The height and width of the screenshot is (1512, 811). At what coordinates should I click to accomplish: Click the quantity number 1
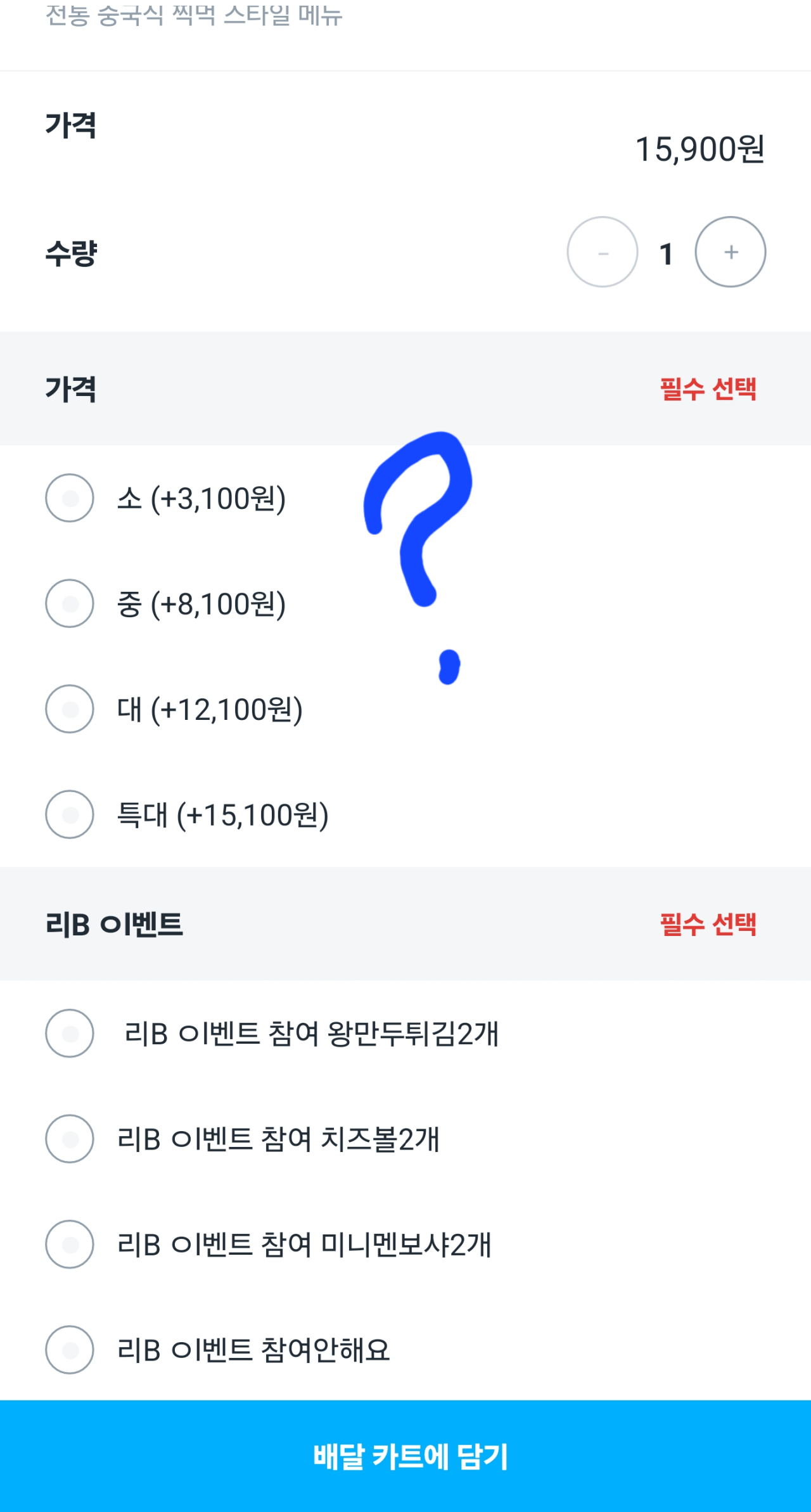click(666, 253)
